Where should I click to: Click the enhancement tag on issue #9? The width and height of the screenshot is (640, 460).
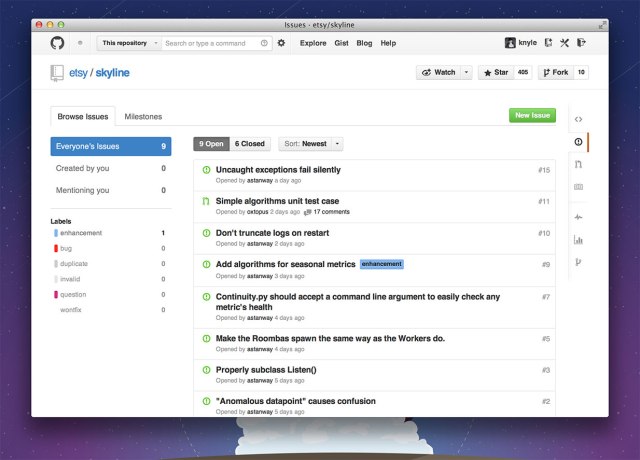(382, 264)
